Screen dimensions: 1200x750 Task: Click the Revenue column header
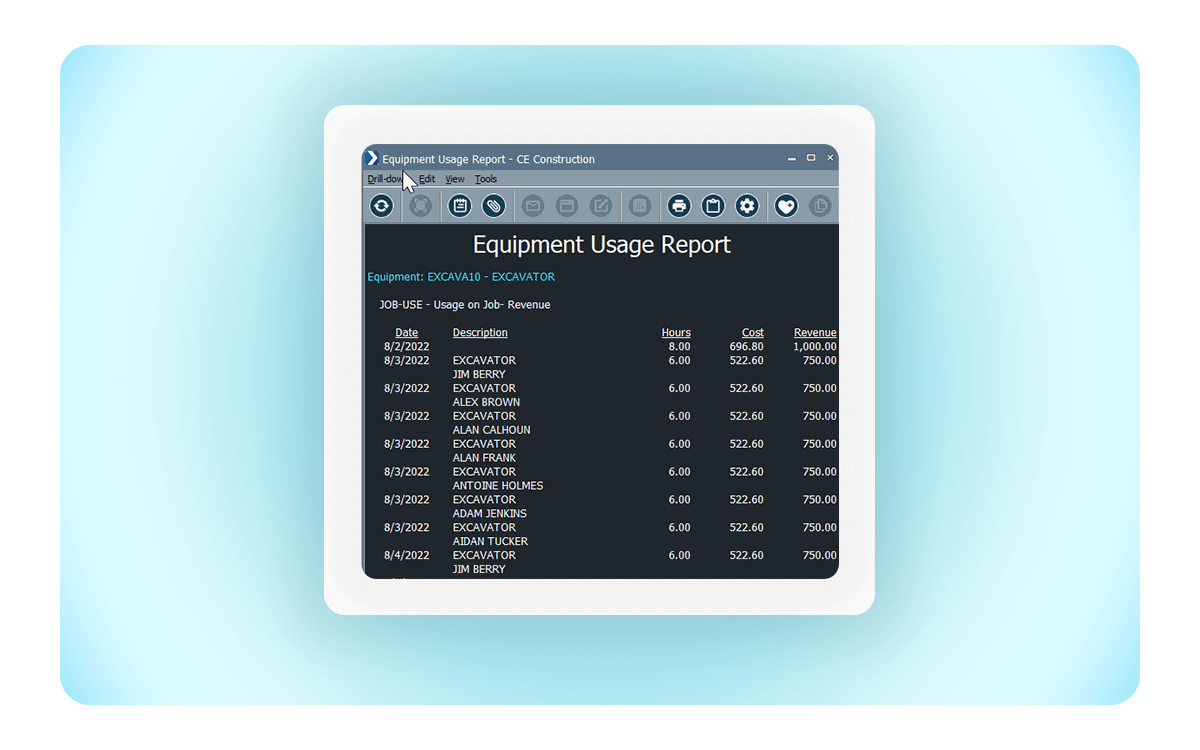tap(815, 333)
